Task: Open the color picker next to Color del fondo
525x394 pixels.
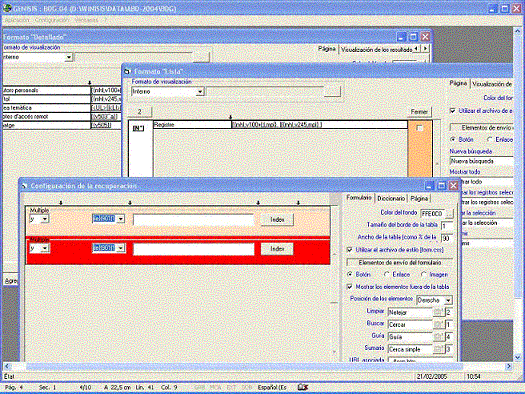Action: [450, 213]
